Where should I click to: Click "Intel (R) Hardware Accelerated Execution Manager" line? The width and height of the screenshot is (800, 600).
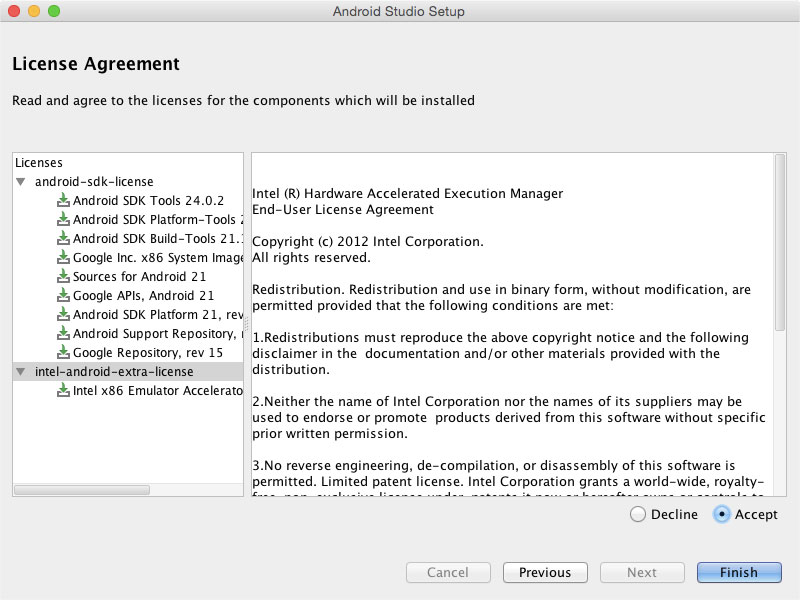pyautogui.click(x=408, y=193)
